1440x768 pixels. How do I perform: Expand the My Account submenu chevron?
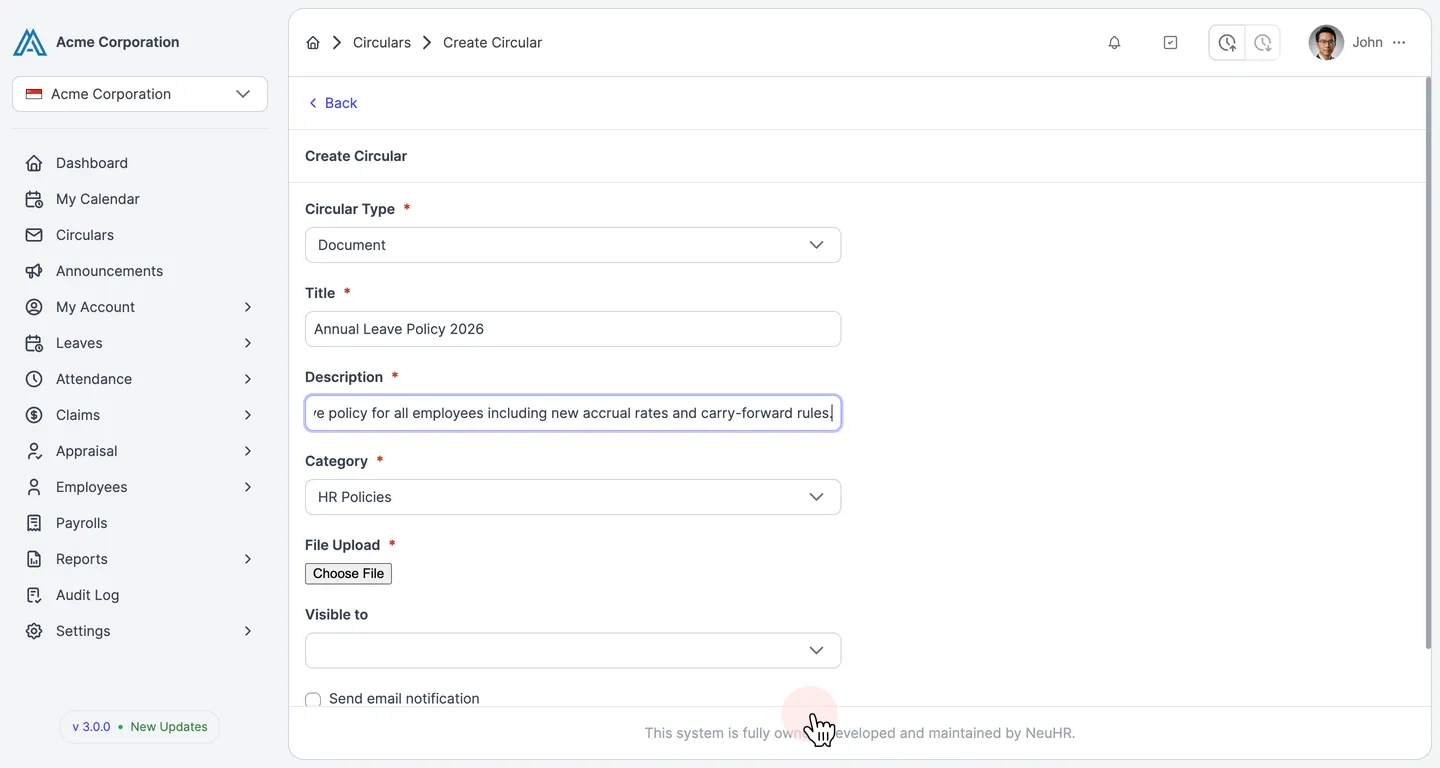pos(248,307)
